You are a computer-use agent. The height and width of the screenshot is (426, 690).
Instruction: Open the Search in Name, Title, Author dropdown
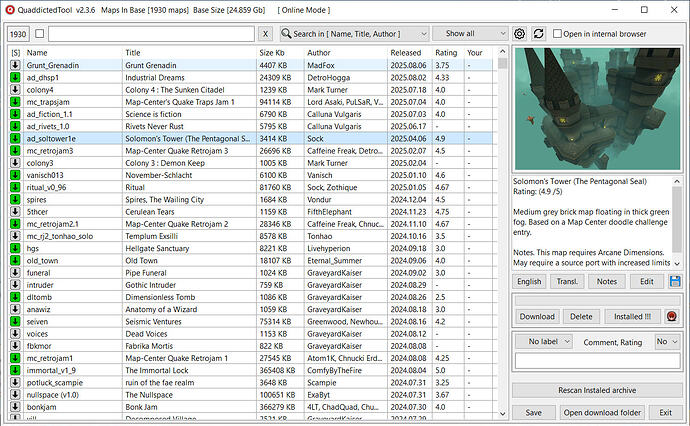pyautogui.click(x=354, y=34)
